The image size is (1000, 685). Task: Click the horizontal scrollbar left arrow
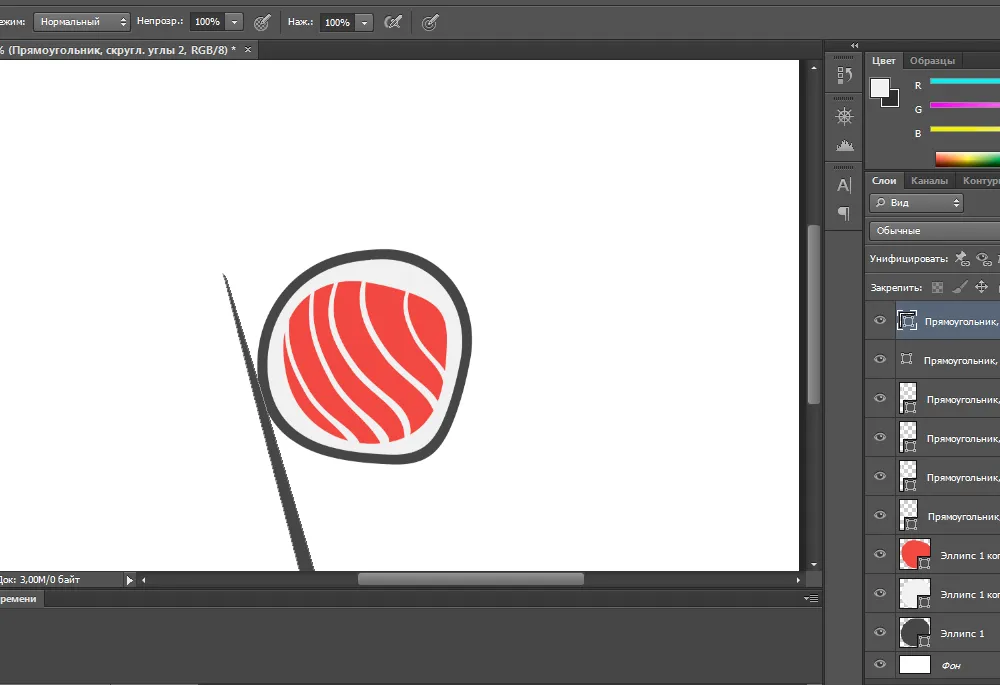point(143,580)
